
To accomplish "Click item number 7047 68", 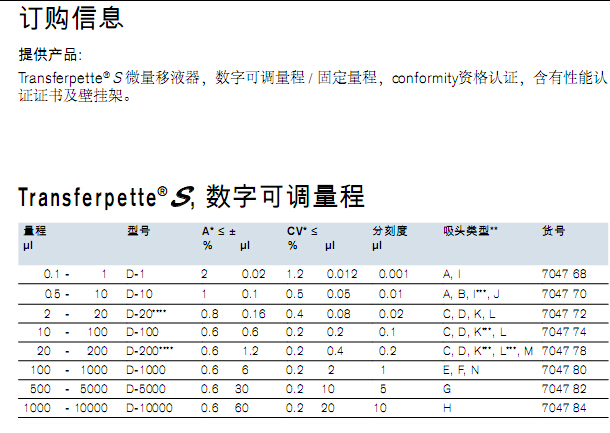I will 564,274.
